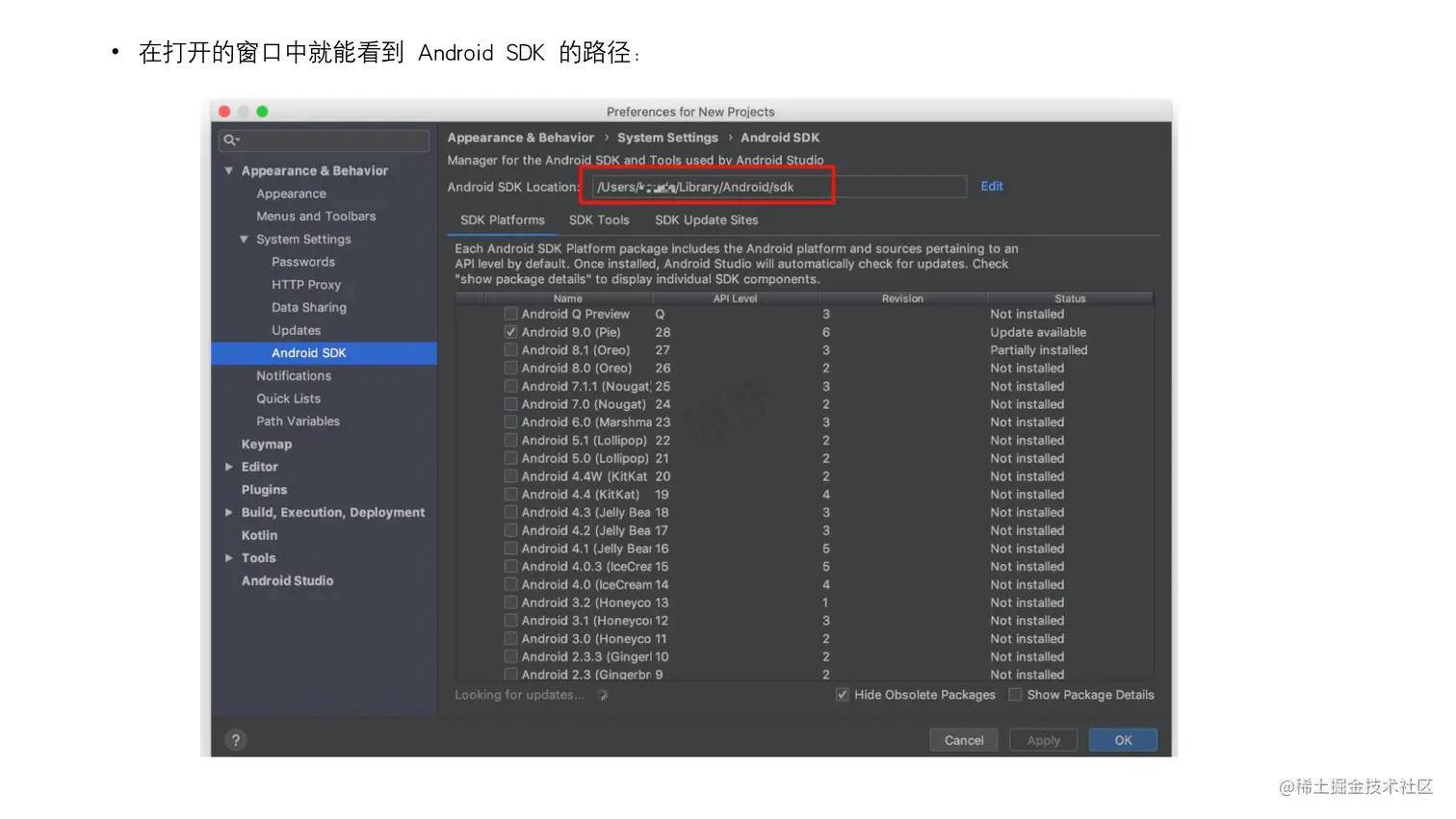Enable the Android Q Preview checkbox
The width and height of the screenshot is (1456, 819).
(x=510, y=313)
